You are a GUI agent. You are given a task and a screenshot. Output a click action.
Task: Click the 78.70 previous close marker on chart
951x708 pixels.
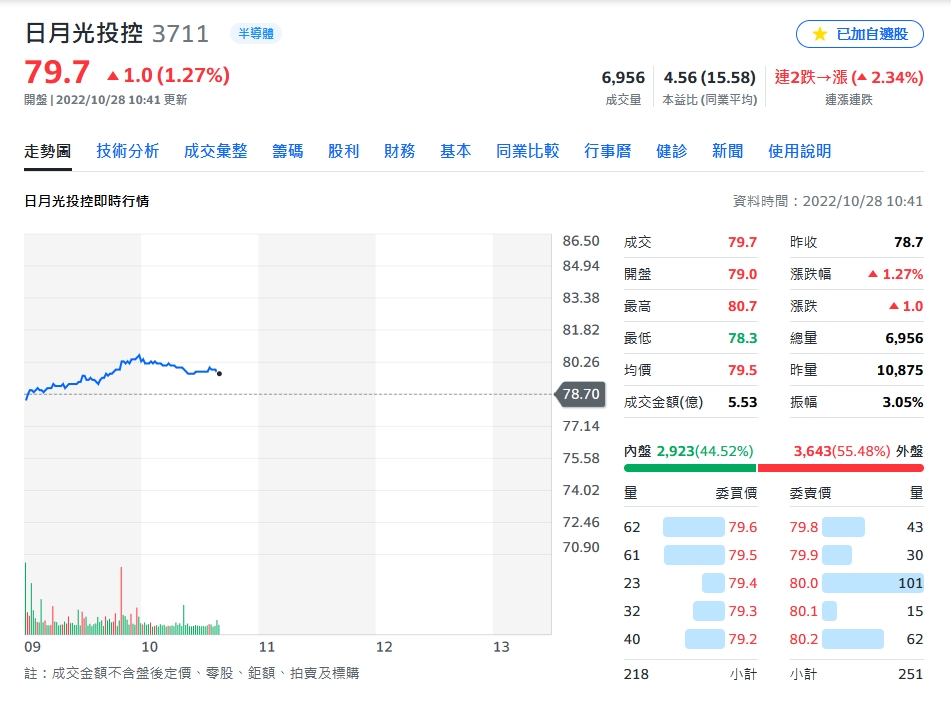pyautogui.click(x=580, y=394)
